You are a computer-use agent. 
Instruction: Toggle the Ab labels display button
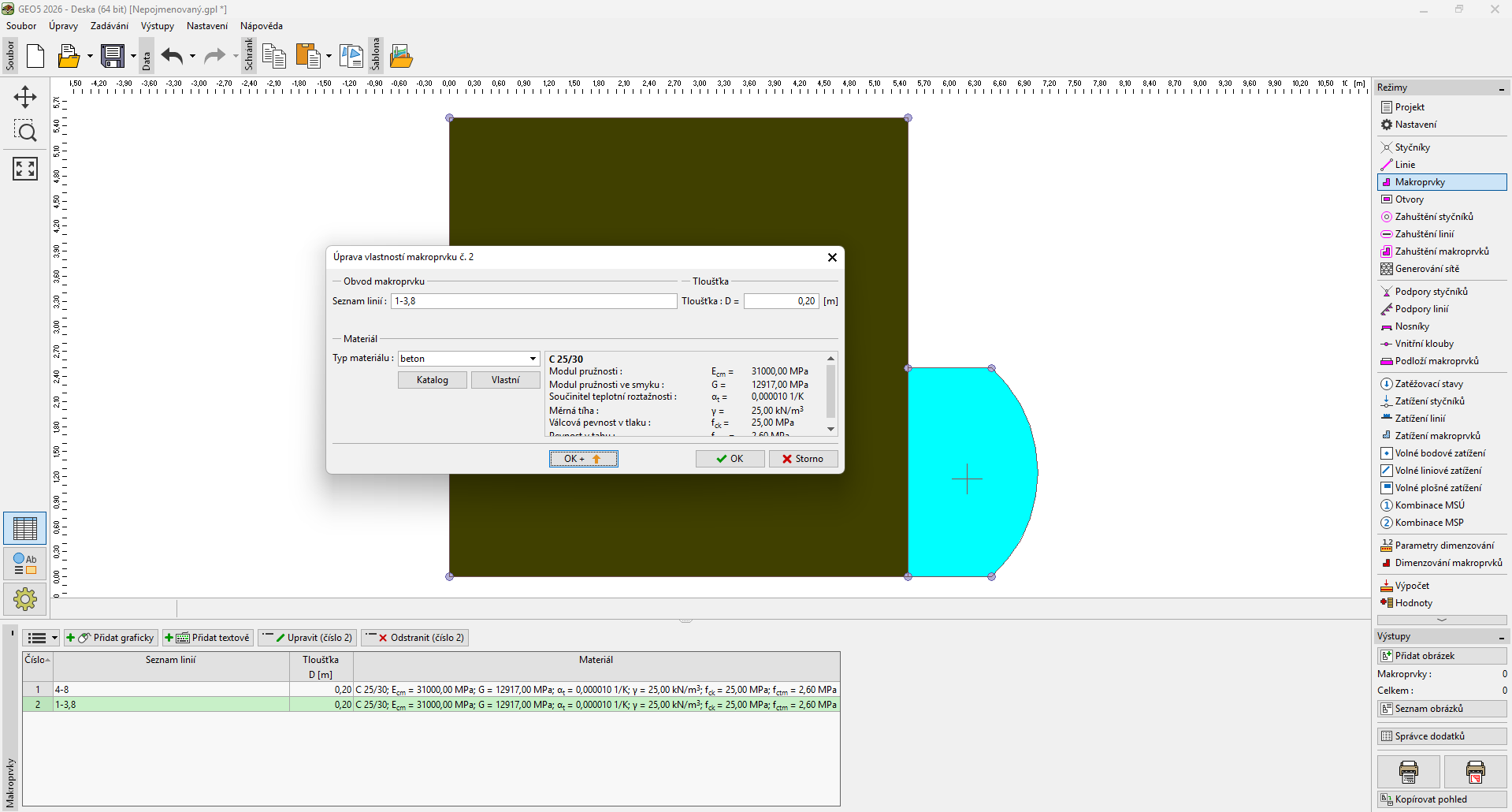pos(25,564)
